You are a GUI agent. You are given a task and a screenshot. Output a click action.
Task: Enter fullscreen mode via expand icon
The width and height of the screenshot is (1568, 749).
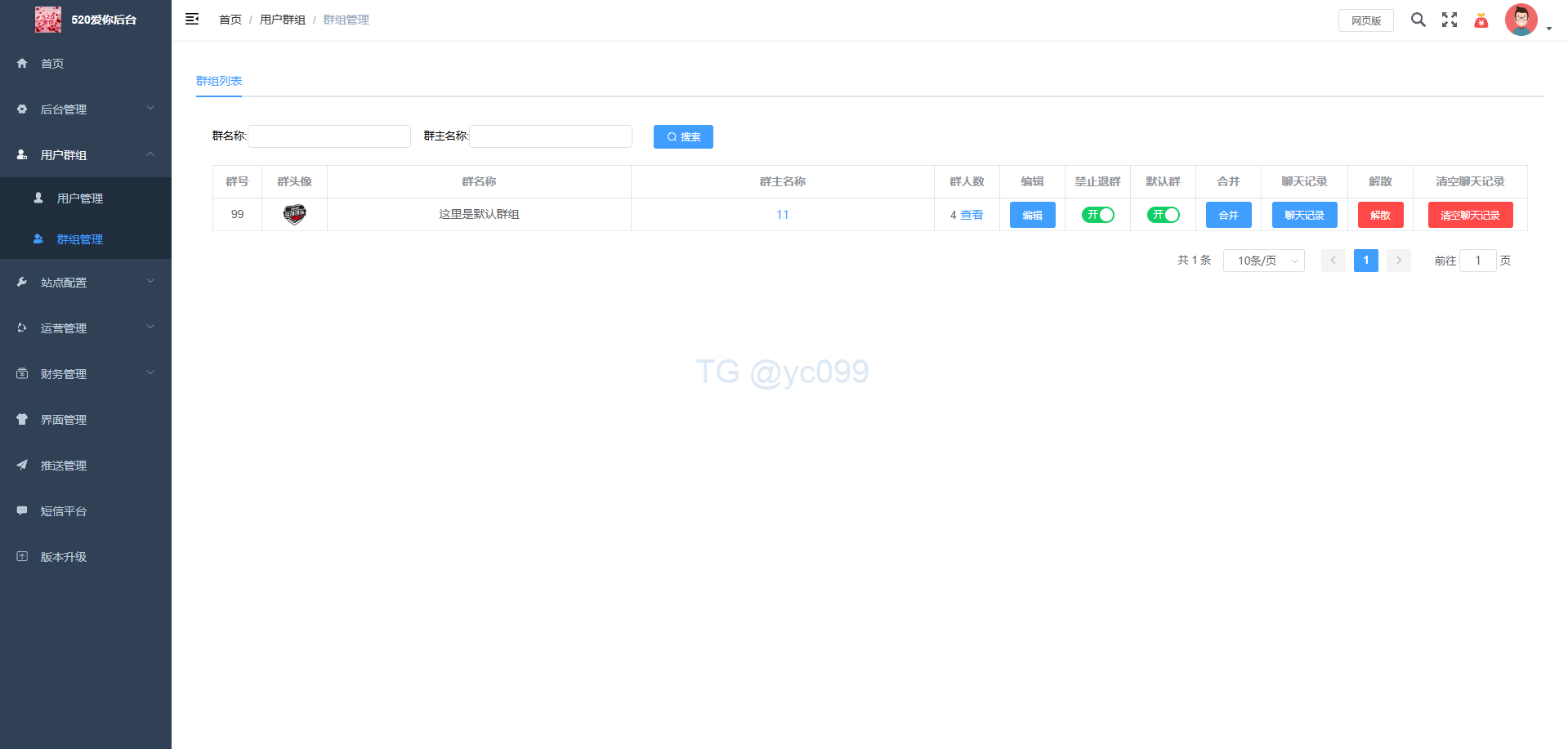pyautogui.click(x=1449, y=20)
